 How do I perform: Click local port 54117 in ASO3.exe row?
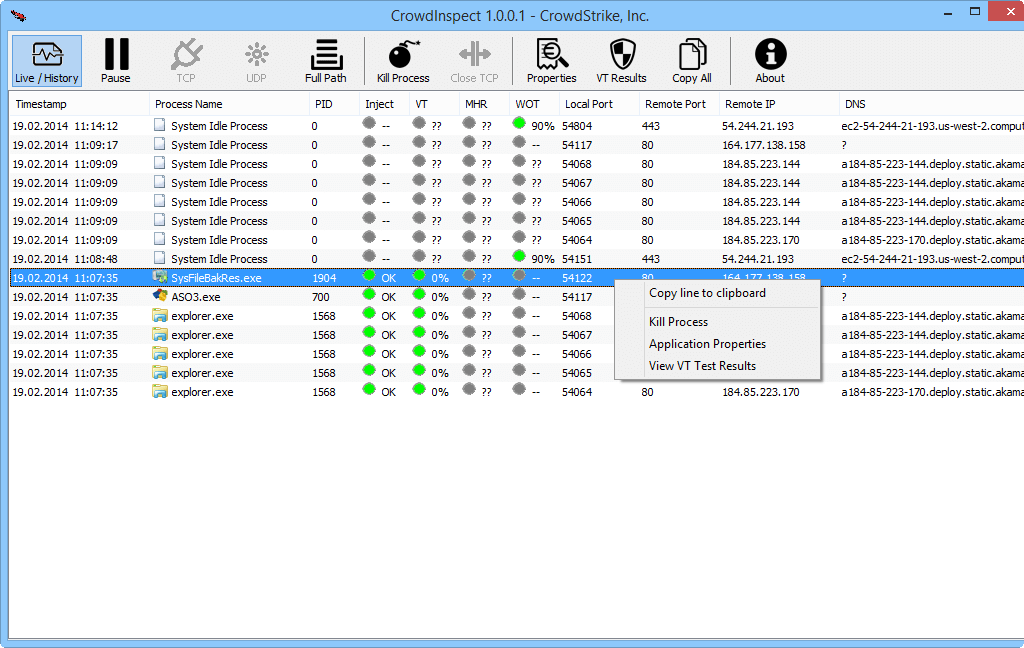pyautogui.click(x=577, y=297)
